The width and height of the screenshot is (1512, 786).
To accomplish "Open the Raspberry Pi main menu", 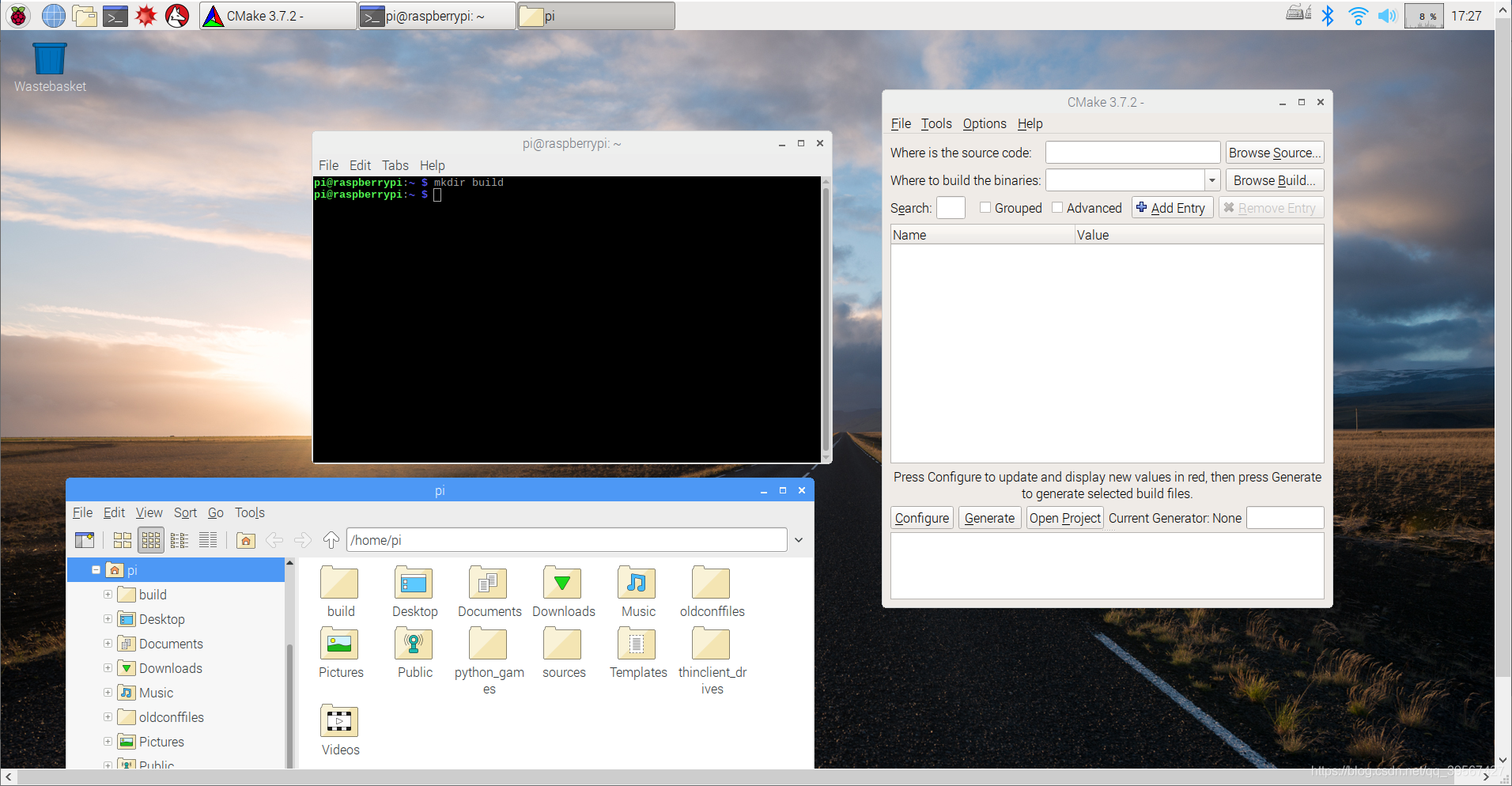I will (x=19, y=16).
